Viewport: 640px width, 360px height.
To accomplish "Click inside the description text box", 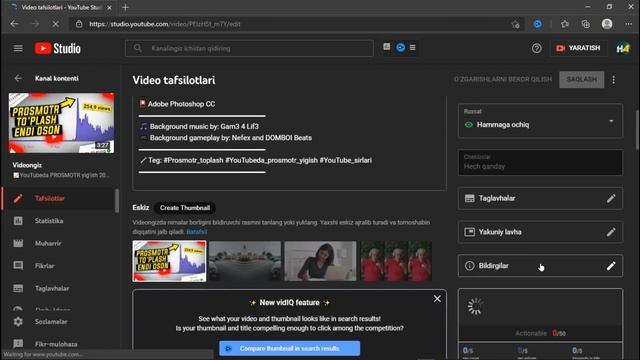I will coord(289,144).
